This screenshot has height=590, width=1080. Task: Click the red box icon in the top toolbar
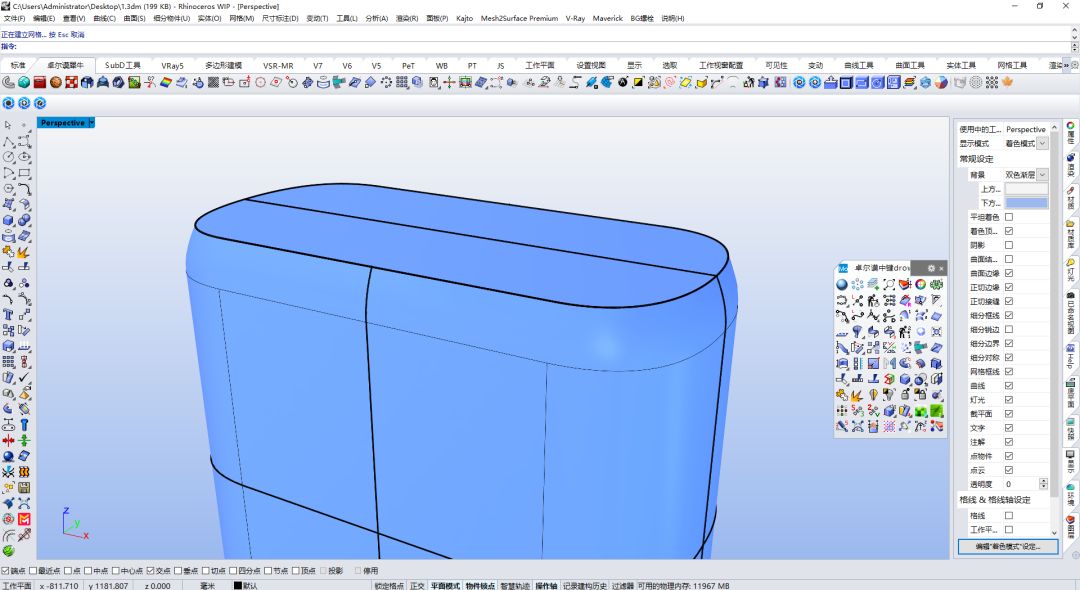pos(41,82)
